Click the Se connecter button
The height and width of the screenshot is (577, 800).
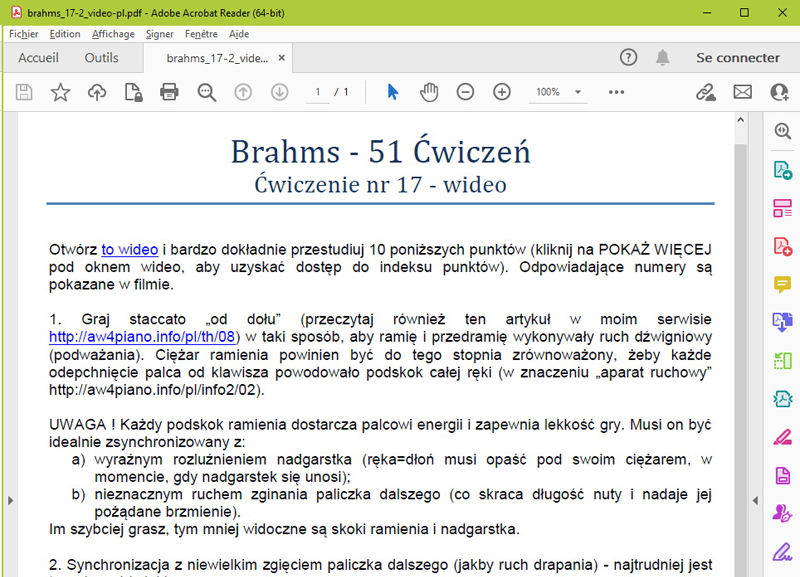pyautogui.click(x=737, y=58)
